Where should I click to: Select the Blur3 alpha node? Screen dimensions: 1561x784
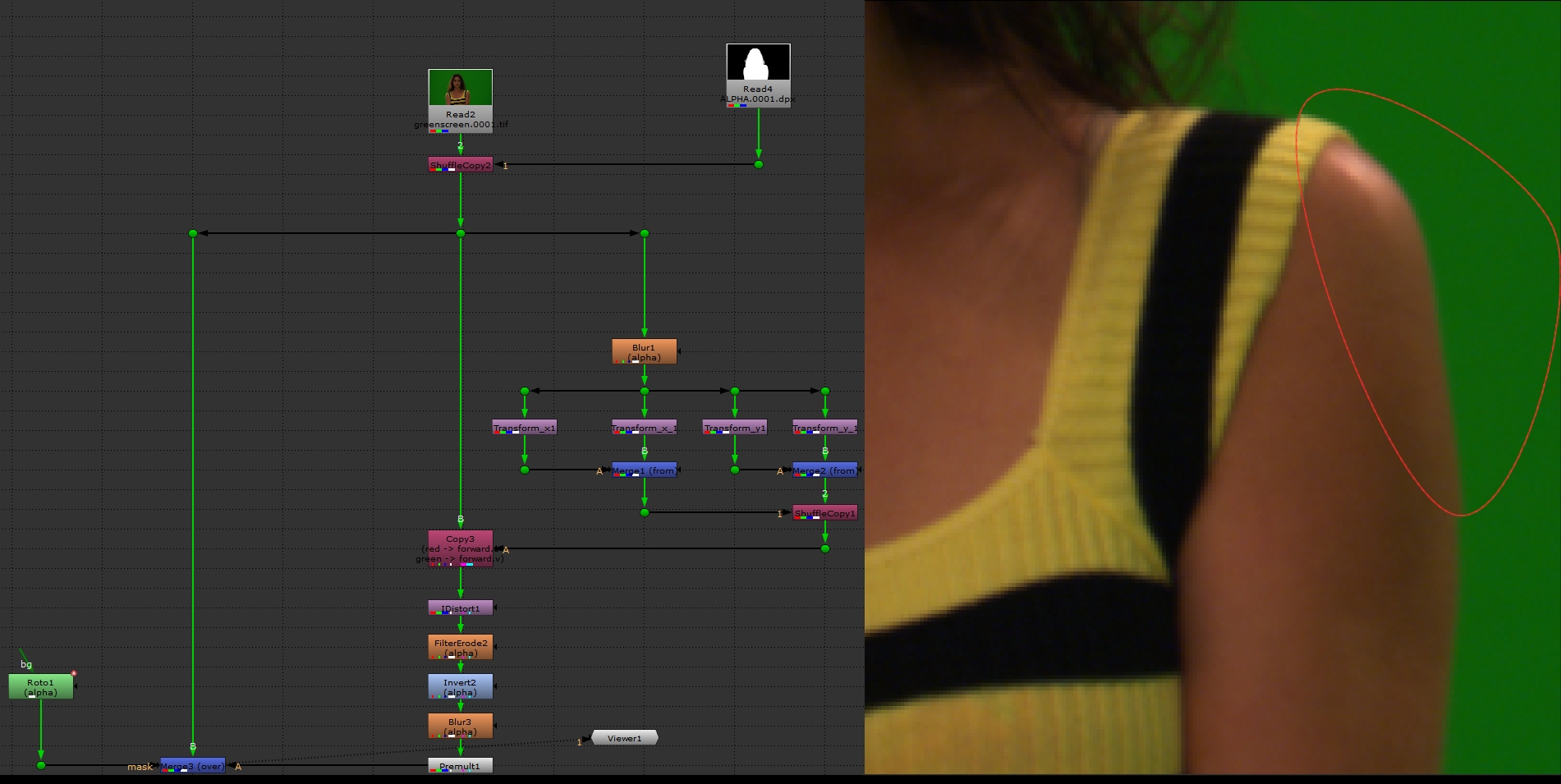pyautogui.click(x=460, y=727)
